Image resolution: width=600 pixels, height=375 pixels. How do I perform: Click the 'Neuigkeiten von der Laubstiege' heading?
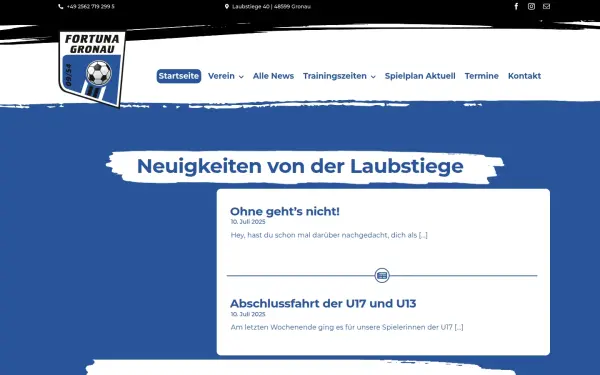tap(300, 166)
